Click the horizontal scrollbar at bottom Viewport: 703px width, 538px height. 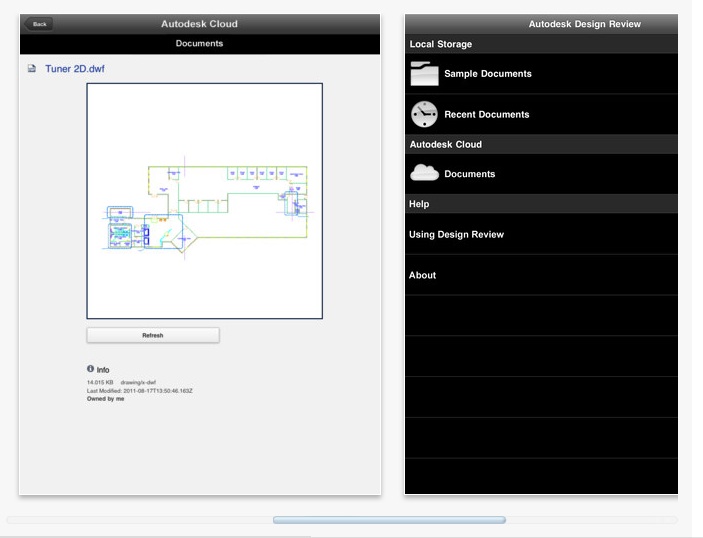tap(389, 520)
